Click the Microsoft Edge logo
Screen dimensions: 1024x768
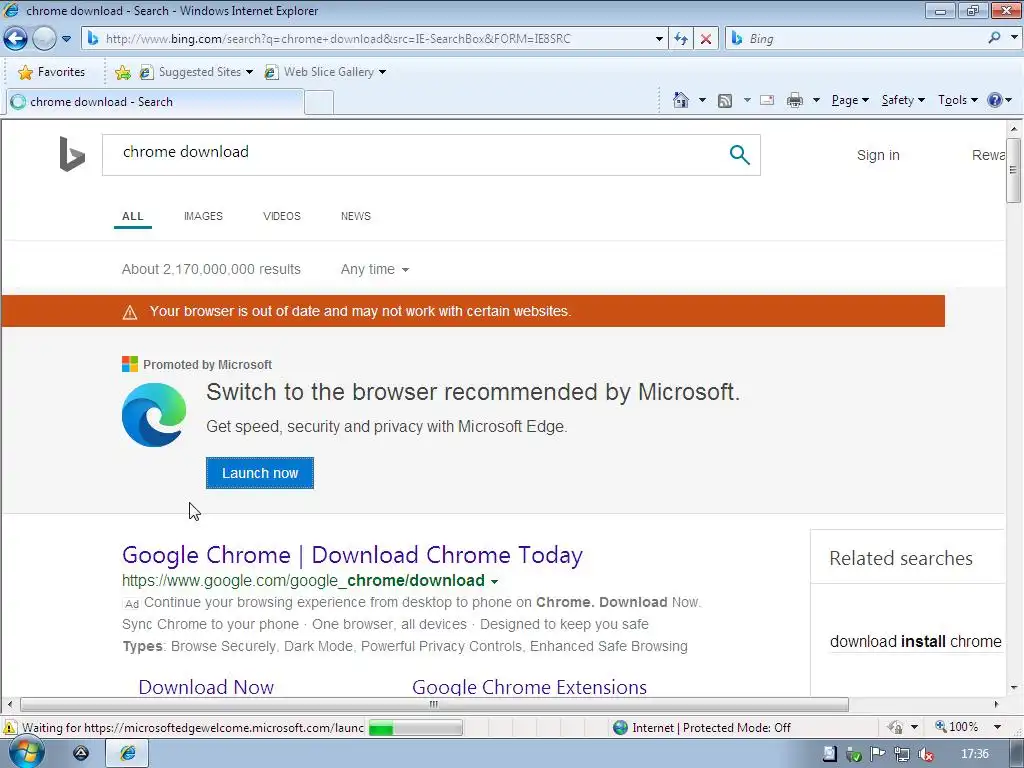(154, 415)
